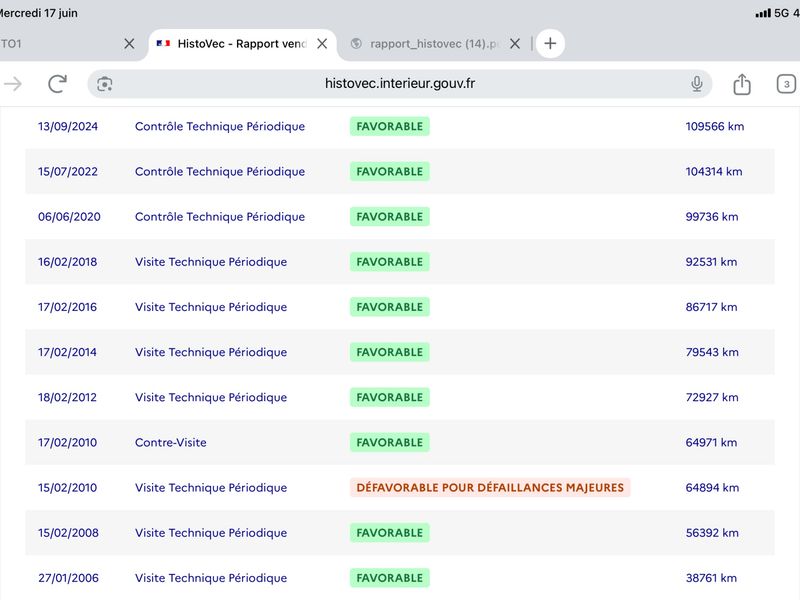Close the rapport_histovec (14) tab
Screen dimensions: 800x600
pos(515,44)
